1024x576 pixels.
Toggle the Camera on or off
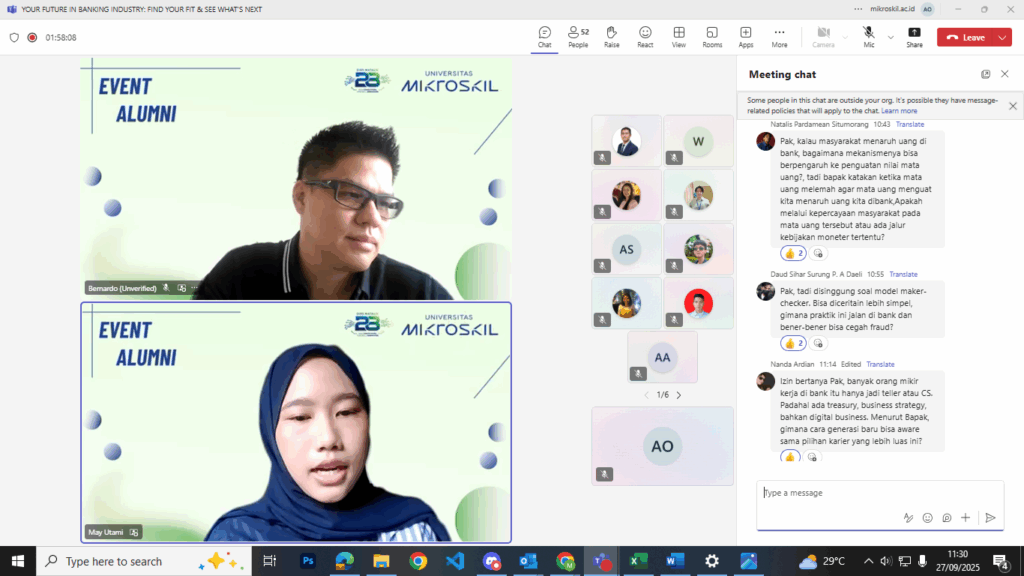tap(823, 37)
